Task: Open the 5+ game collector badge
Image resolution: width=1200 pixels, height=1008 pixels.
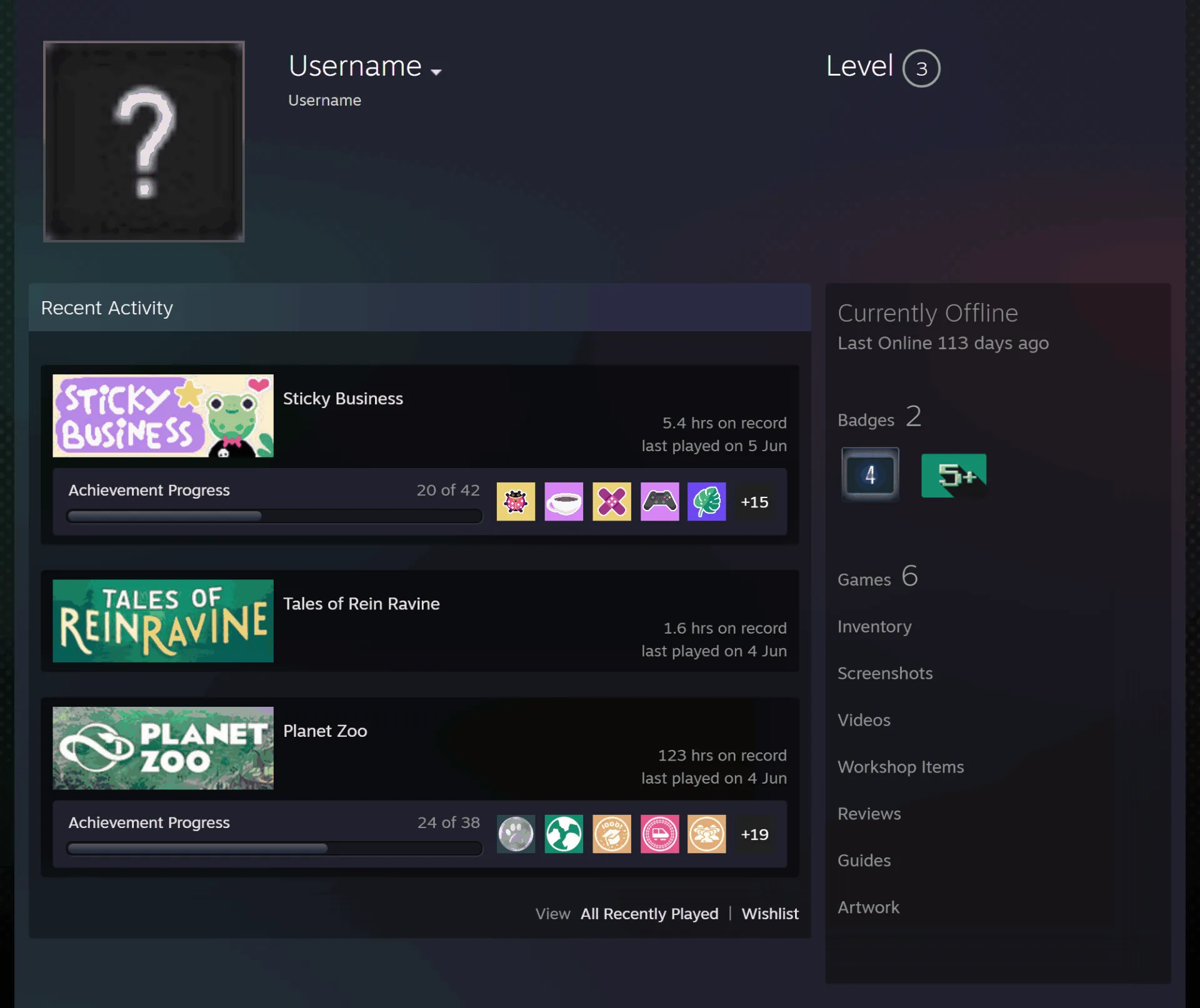Action: click(954, 476)
